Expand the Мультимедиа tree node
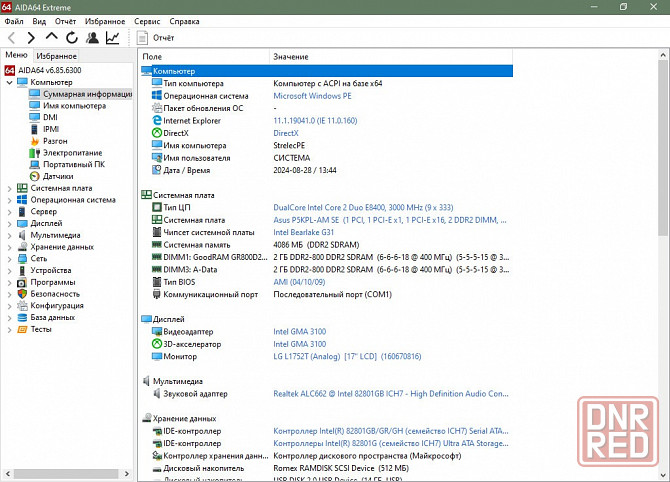Viewport: 670px width, 482px height. 9,235
